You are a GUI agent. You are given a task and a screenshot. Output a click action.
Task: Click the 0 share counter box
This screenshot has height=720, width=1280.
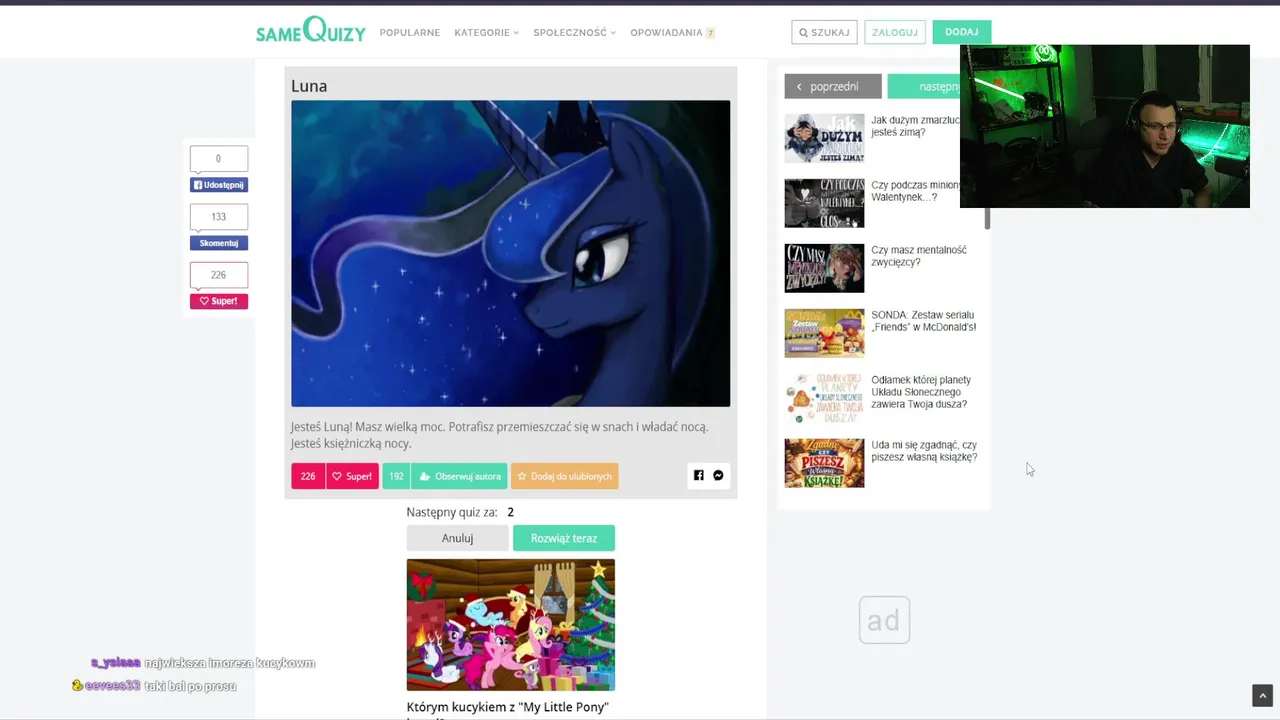pyautogui.click(x=219, y=159)
